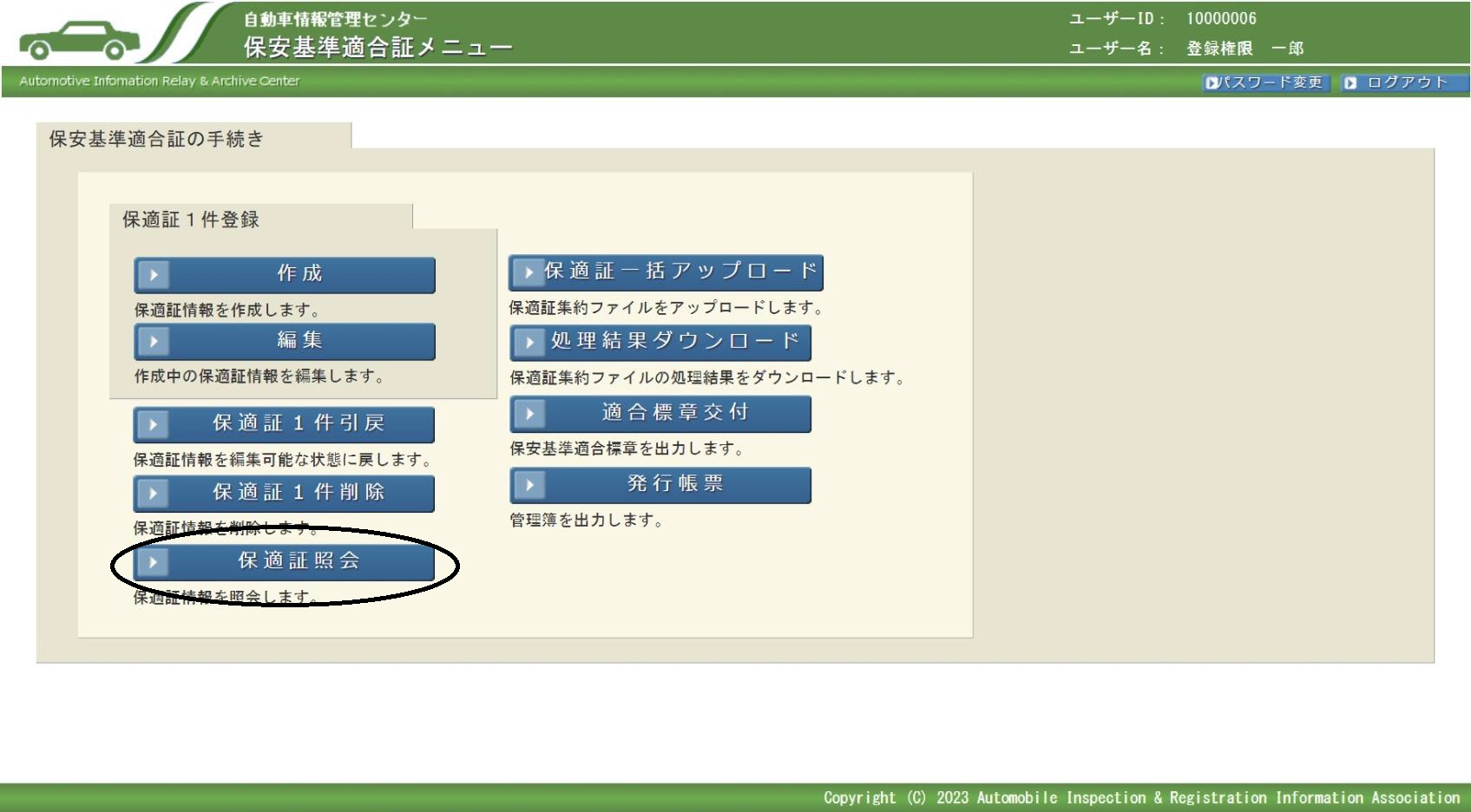Select the 保適証1件登録 tab
The image size is (1471, 812).
click(191, 219)
